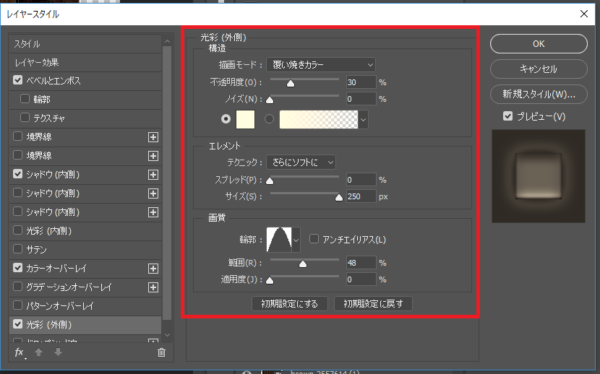
Task: Click the plus icon beside グラデーションオーバーレイ
Action: [153, 287]
